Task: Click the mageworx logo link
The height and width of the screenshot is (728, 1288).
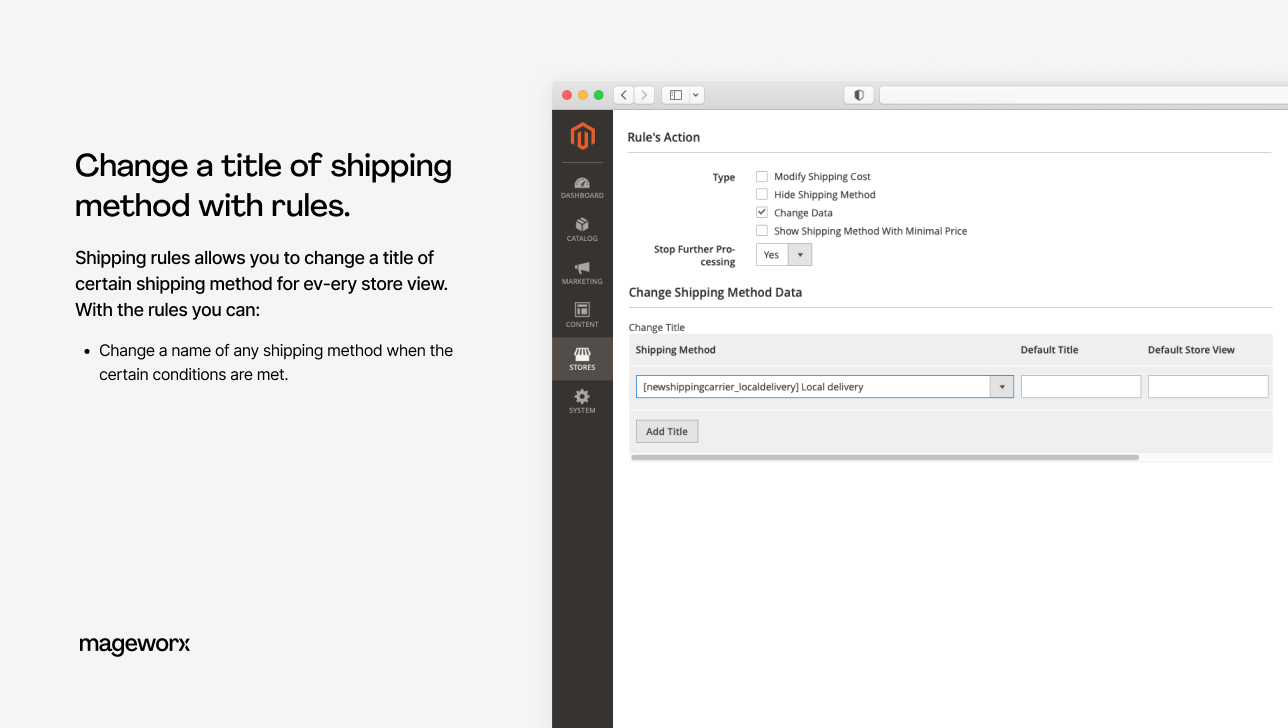Action: pos(134,644)
